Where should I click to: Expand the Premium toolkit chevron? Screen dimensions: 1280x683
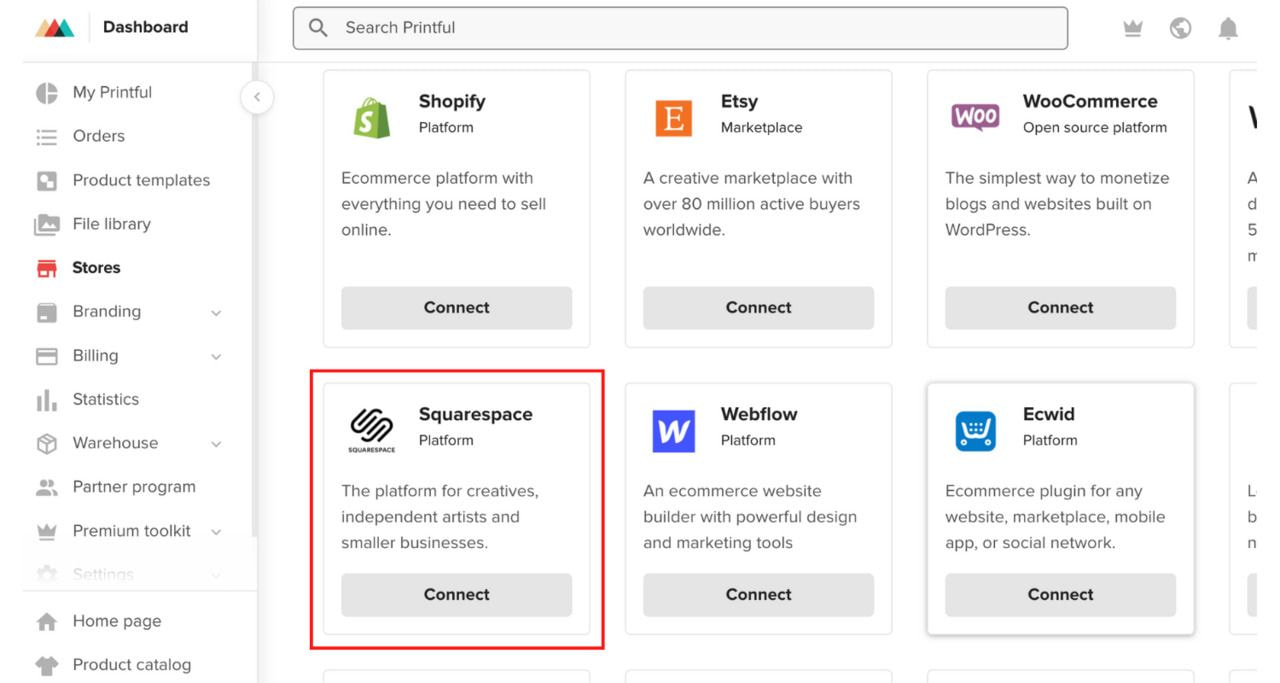[216, 532]
